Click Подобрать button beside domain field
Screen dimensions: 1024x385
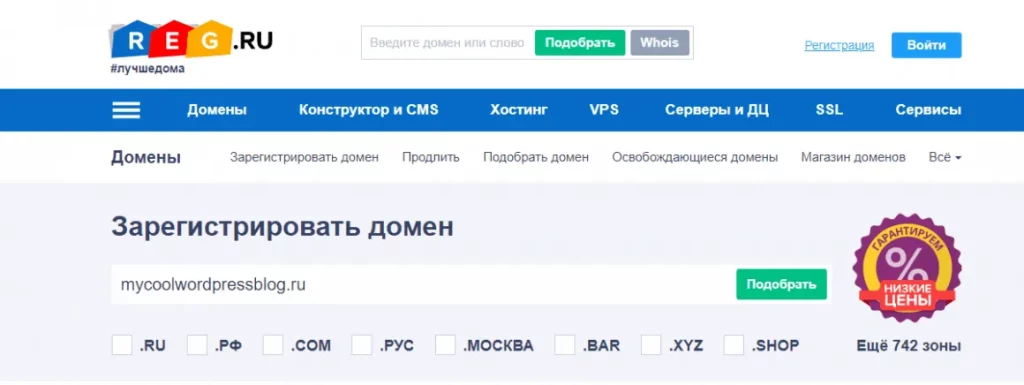(x=782, y=285)
